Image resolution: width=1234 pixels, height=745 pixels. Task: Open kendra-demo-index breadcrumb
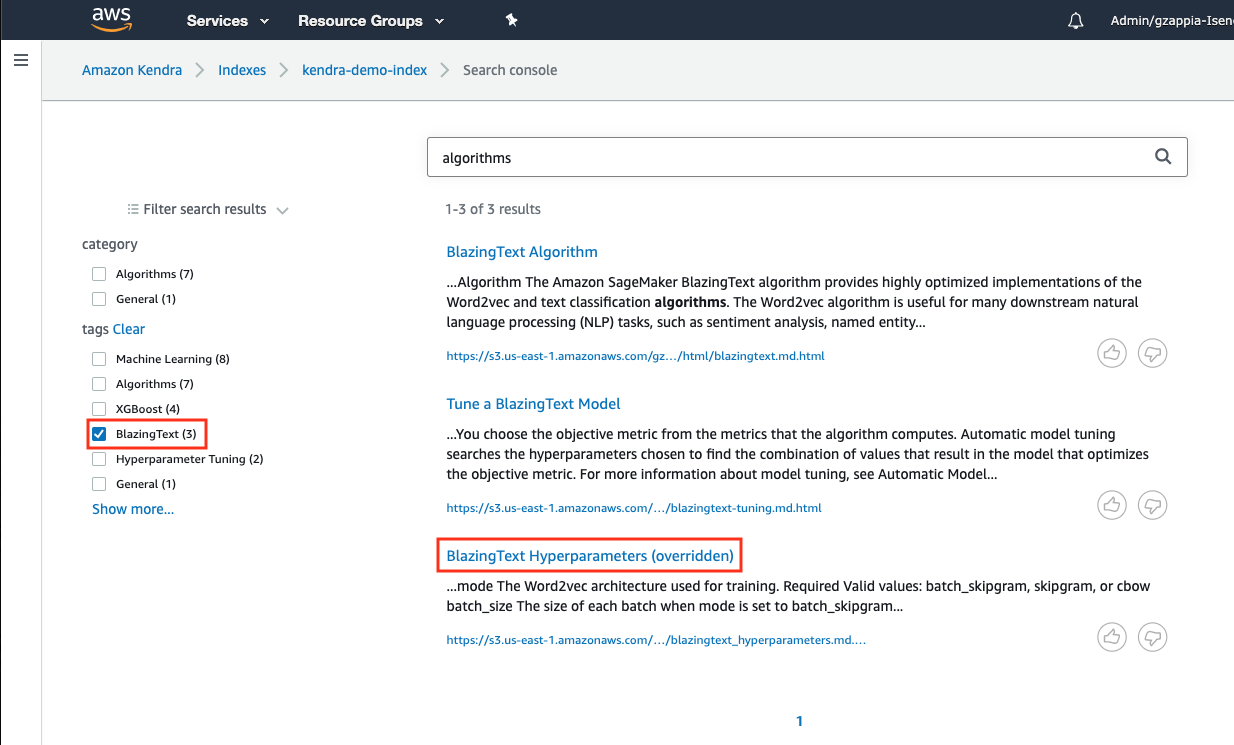[x=365, y=70]
